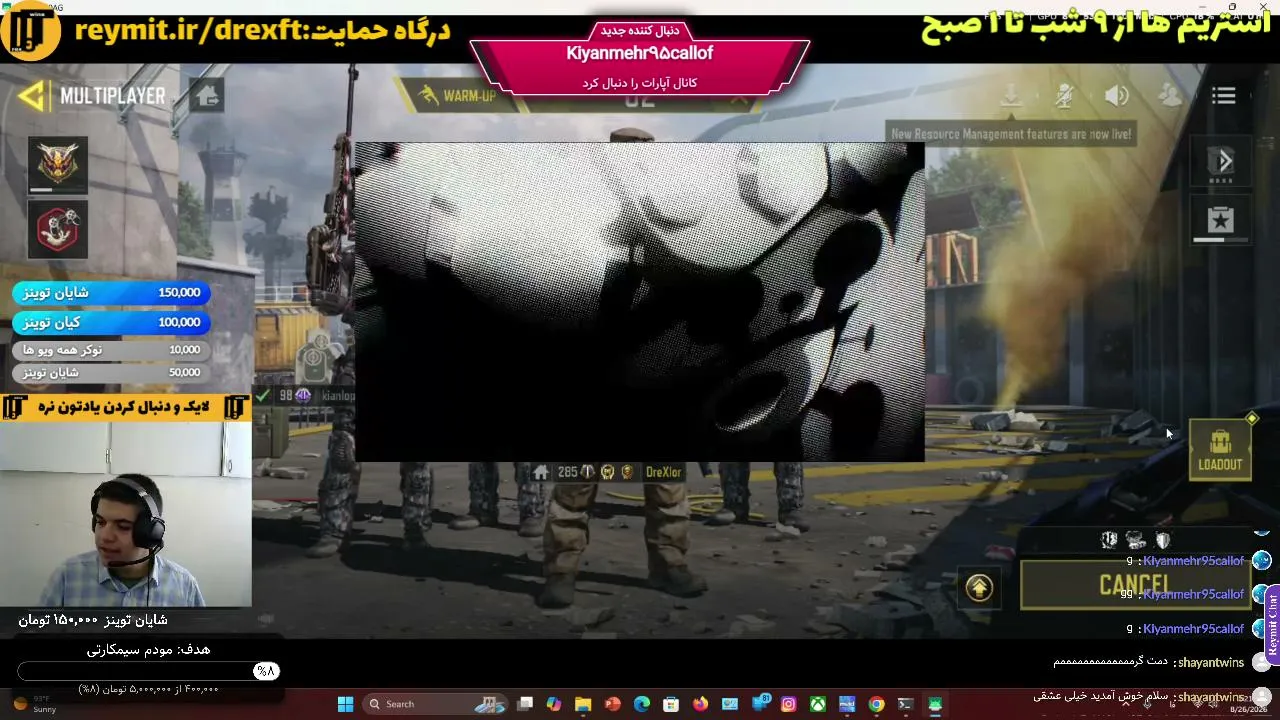Toggle the muted microphone icon

point(1065,96)
